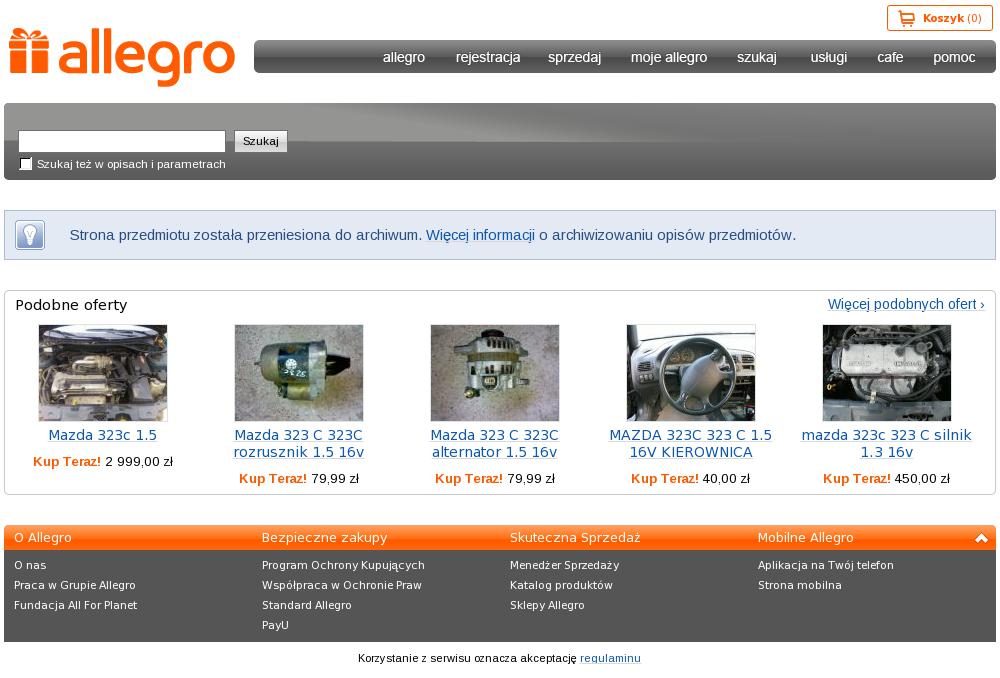Image resolution: width=1000 pixels, height=678 pixels.
Task: Open the rejestracja menu item
Action: coord(488,57)
